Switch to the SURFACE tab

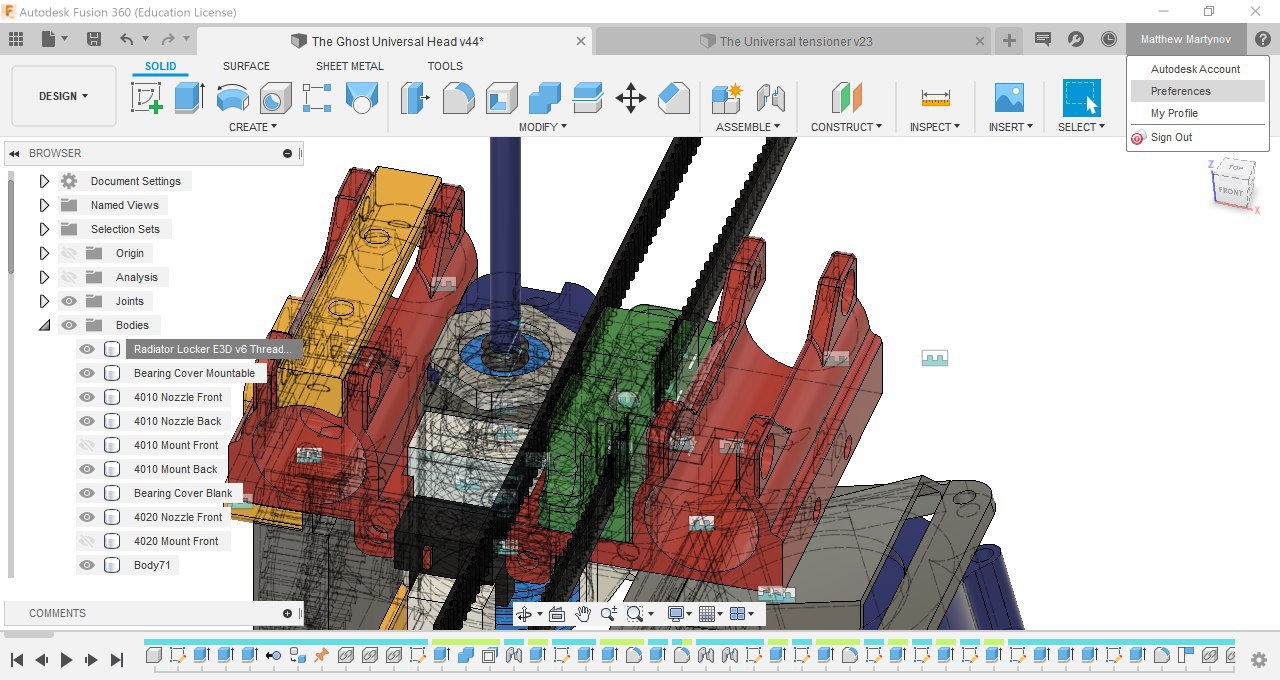click(246, 66)
